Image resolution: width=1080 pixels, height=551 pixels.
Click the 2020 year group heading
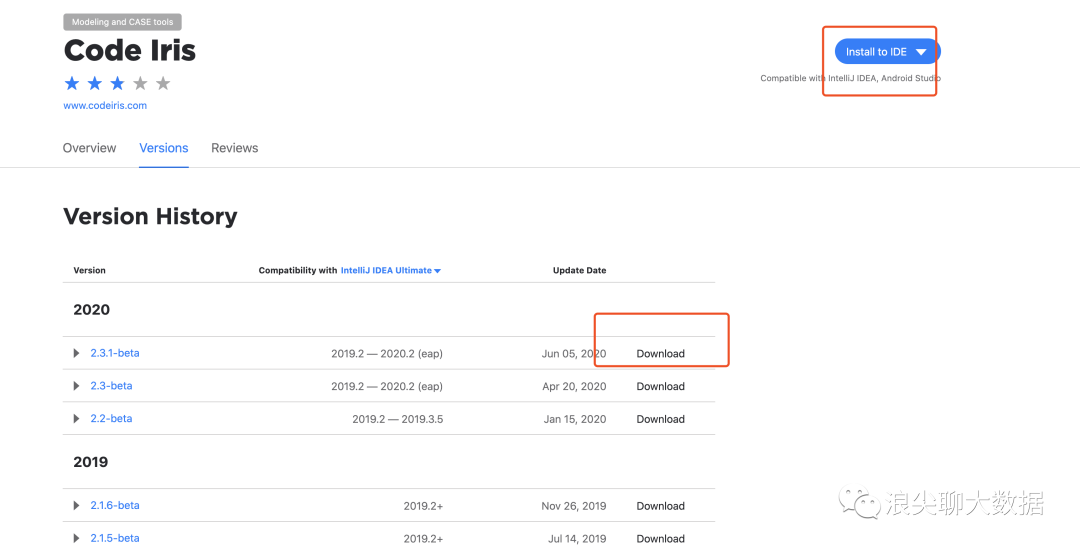point(92,310)
